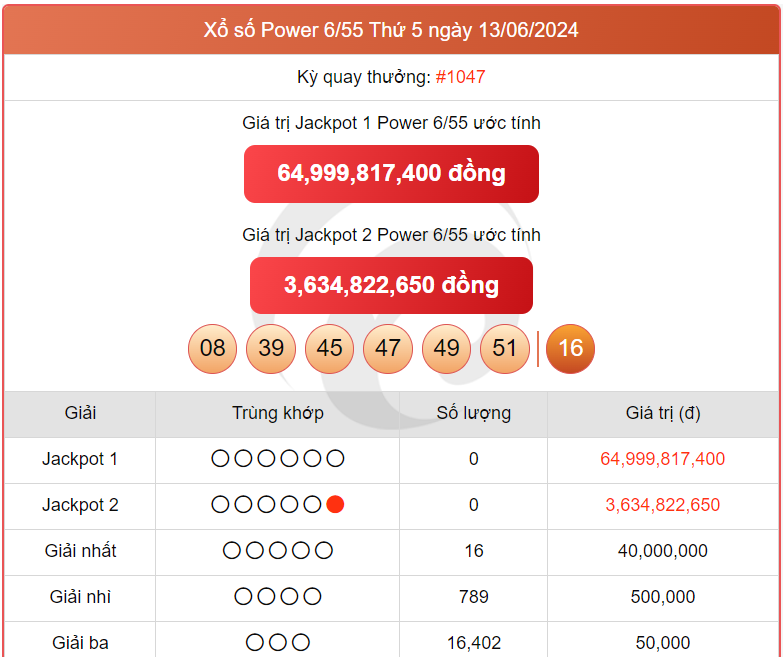Click the lottery ball numbered 39
Screen dimensions: 783x666
point(271,348)
